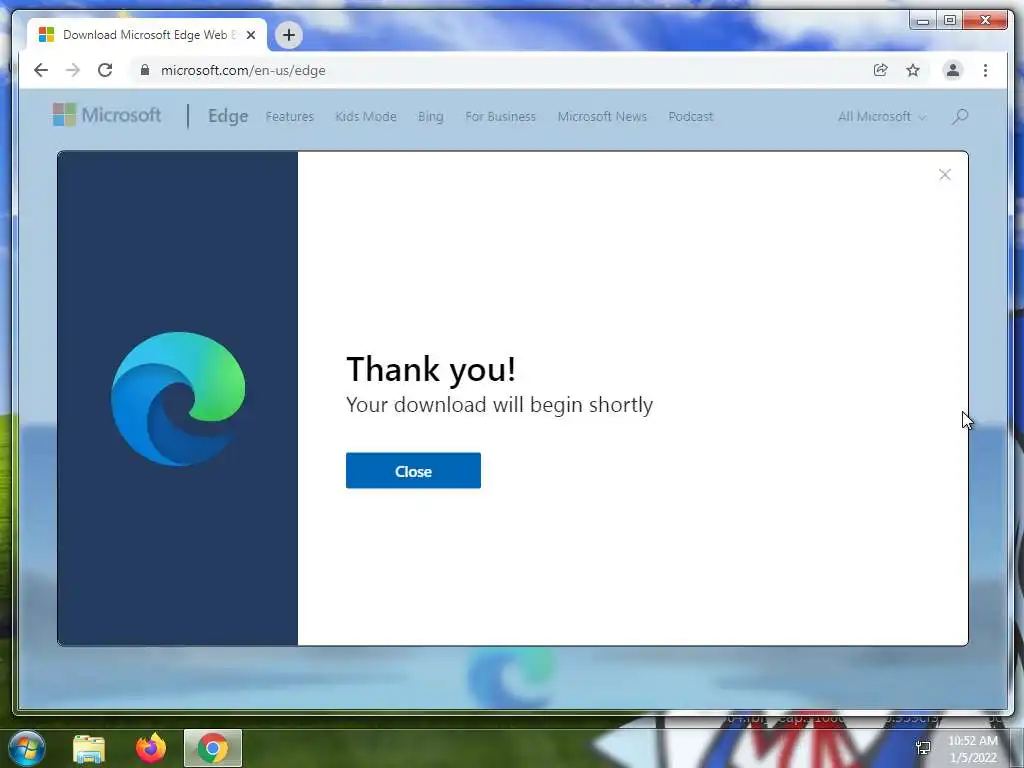Open the Chrome profile avatar icon
1024x768 pixels.
tap(953, 70)
